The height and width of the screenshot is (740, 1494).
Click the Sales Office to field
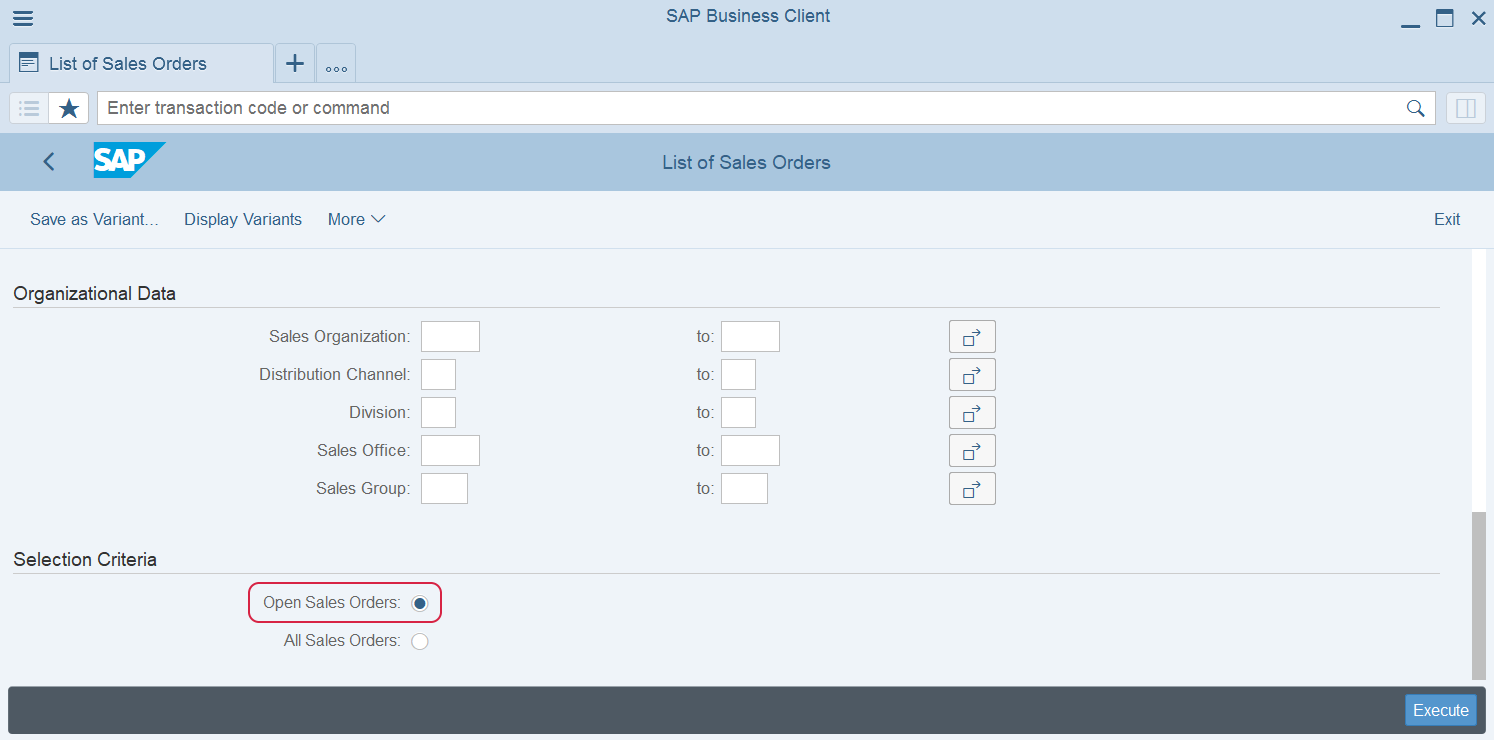pyautogui.click(x=750, y=451)
